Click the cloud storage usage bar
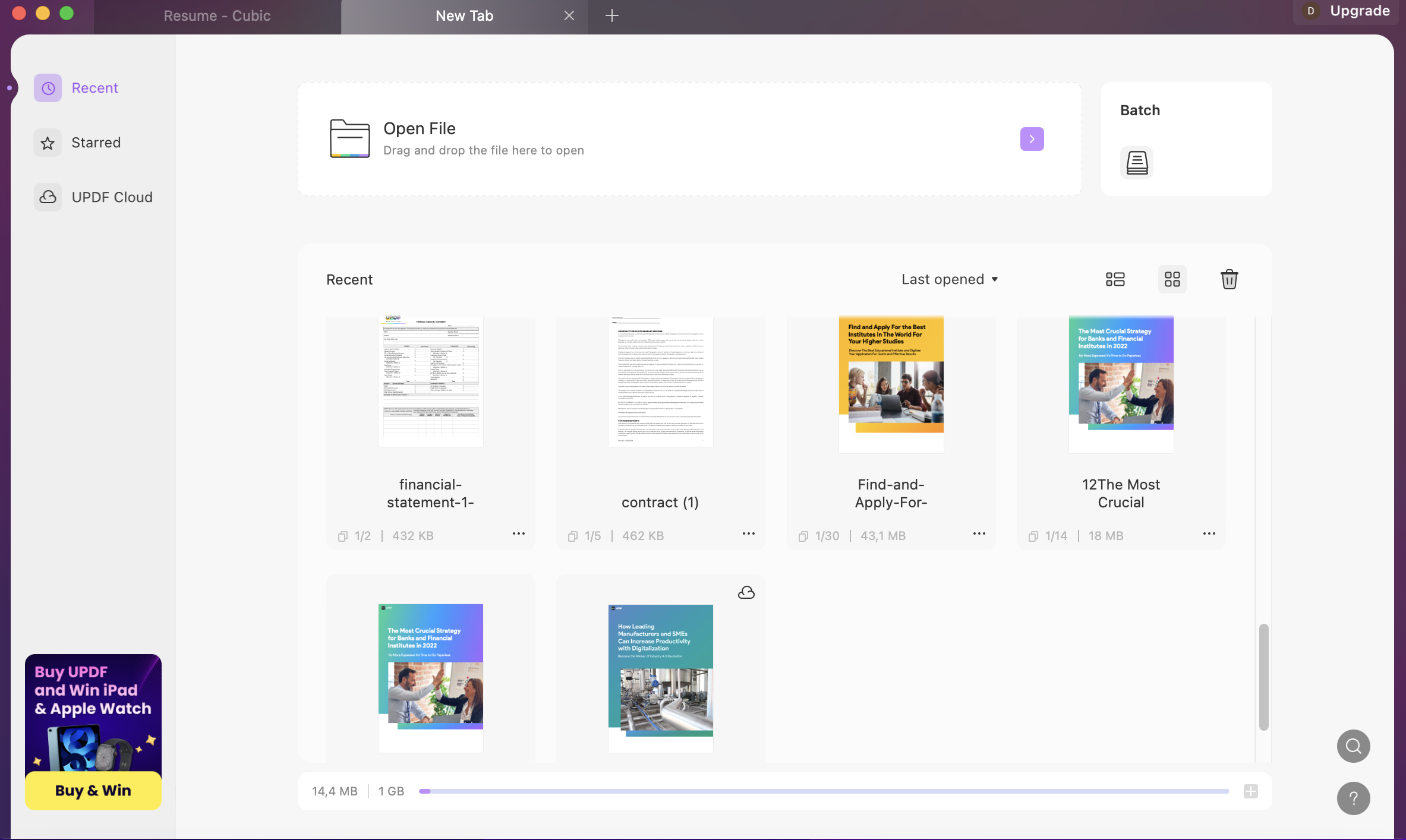Viewport: 1406px width, 840px height. click(x=823, y=791)
